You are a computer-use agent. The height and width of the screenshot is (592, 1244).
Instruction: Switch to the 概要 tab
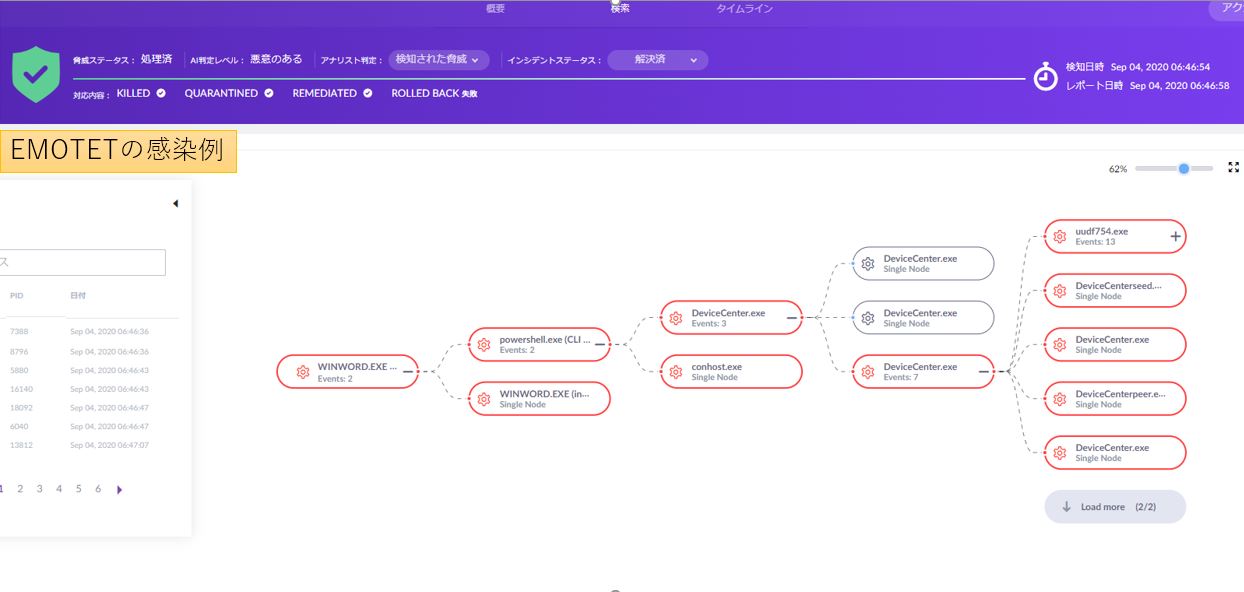pos(495,9)
